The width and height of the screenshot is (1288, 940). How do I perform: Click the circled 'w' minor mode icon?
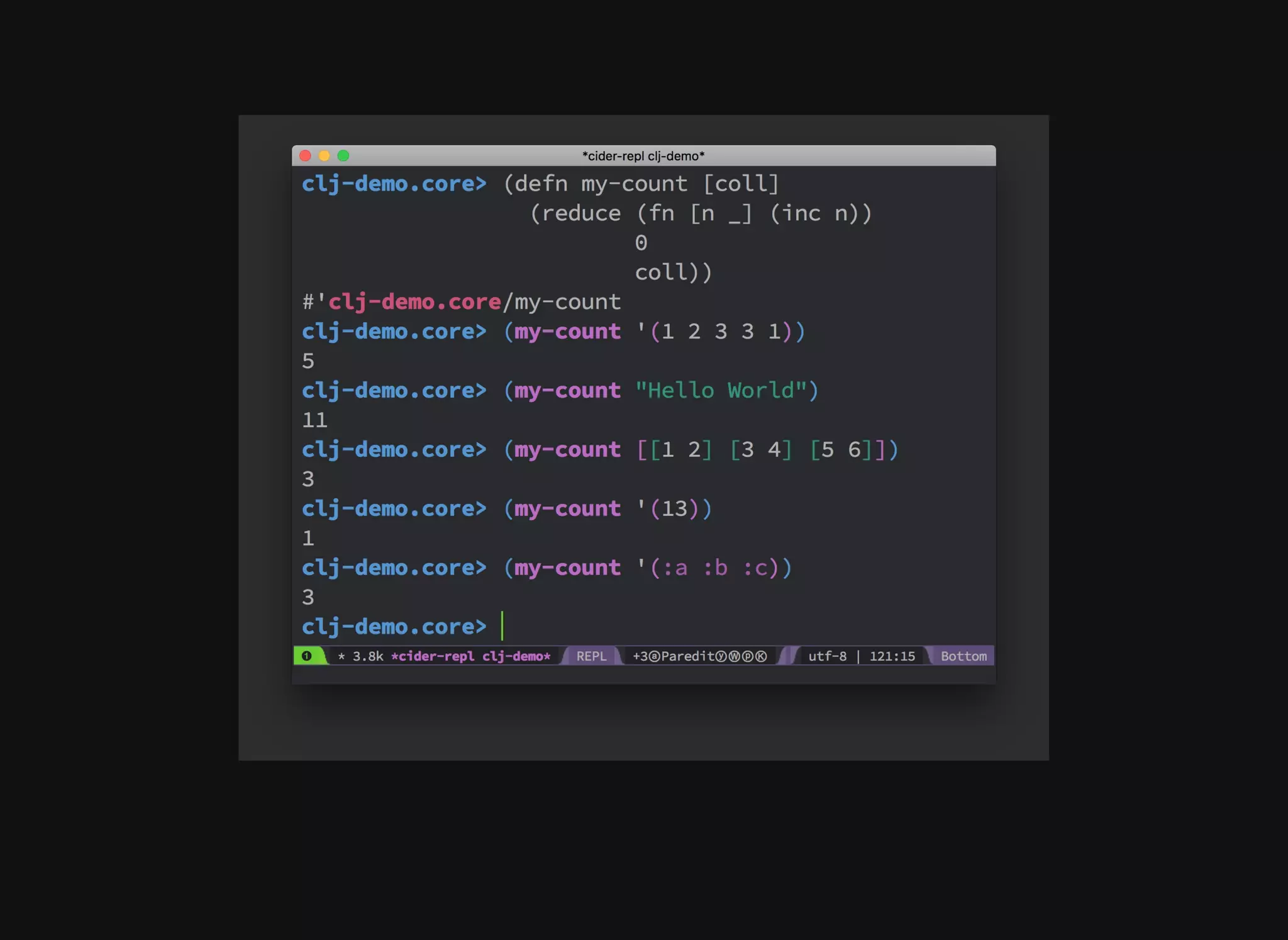click(734, 656)
